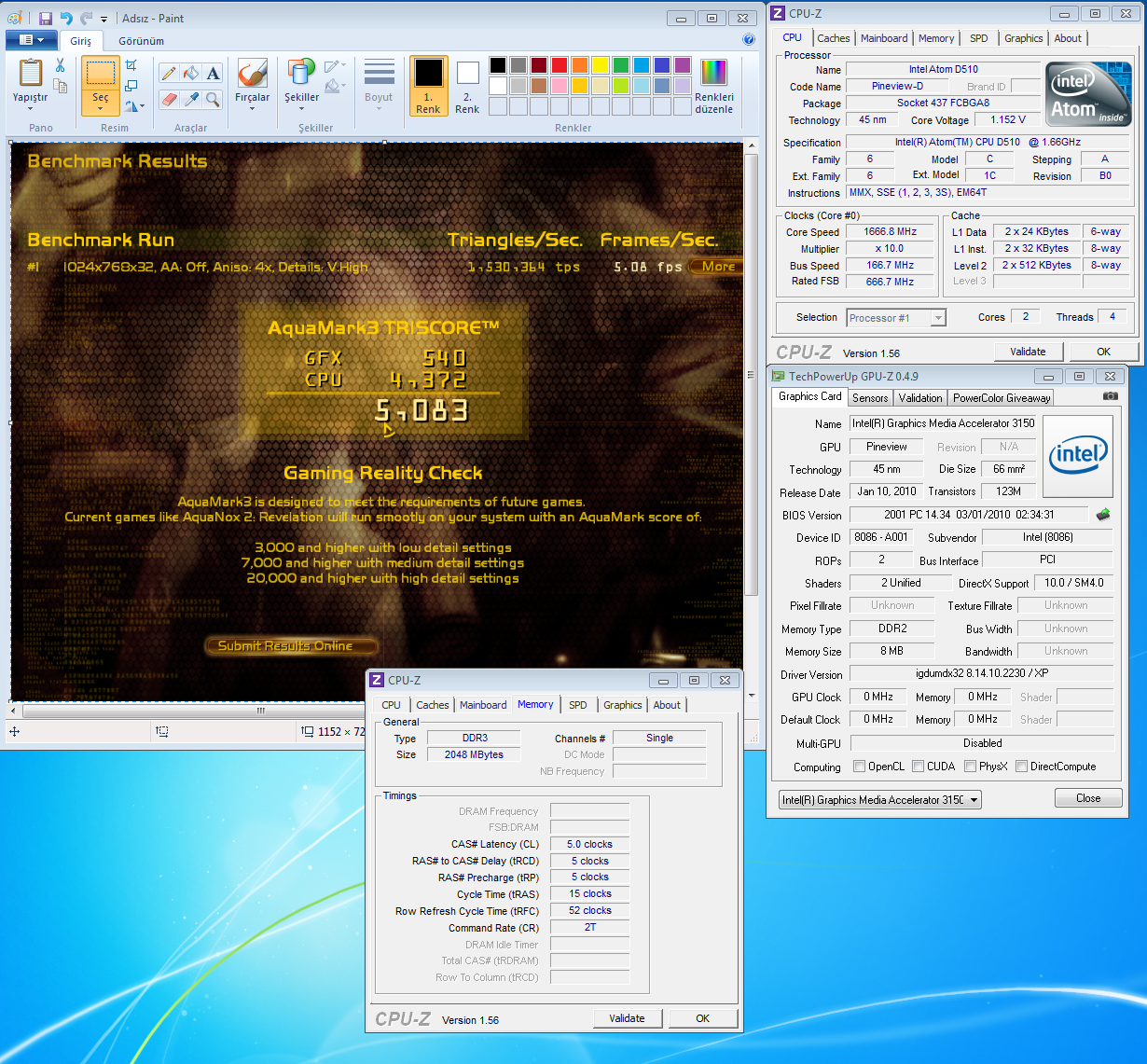Select the Color picker eyedropper tool
The image size is (1147, 1064).
(191, 99)
